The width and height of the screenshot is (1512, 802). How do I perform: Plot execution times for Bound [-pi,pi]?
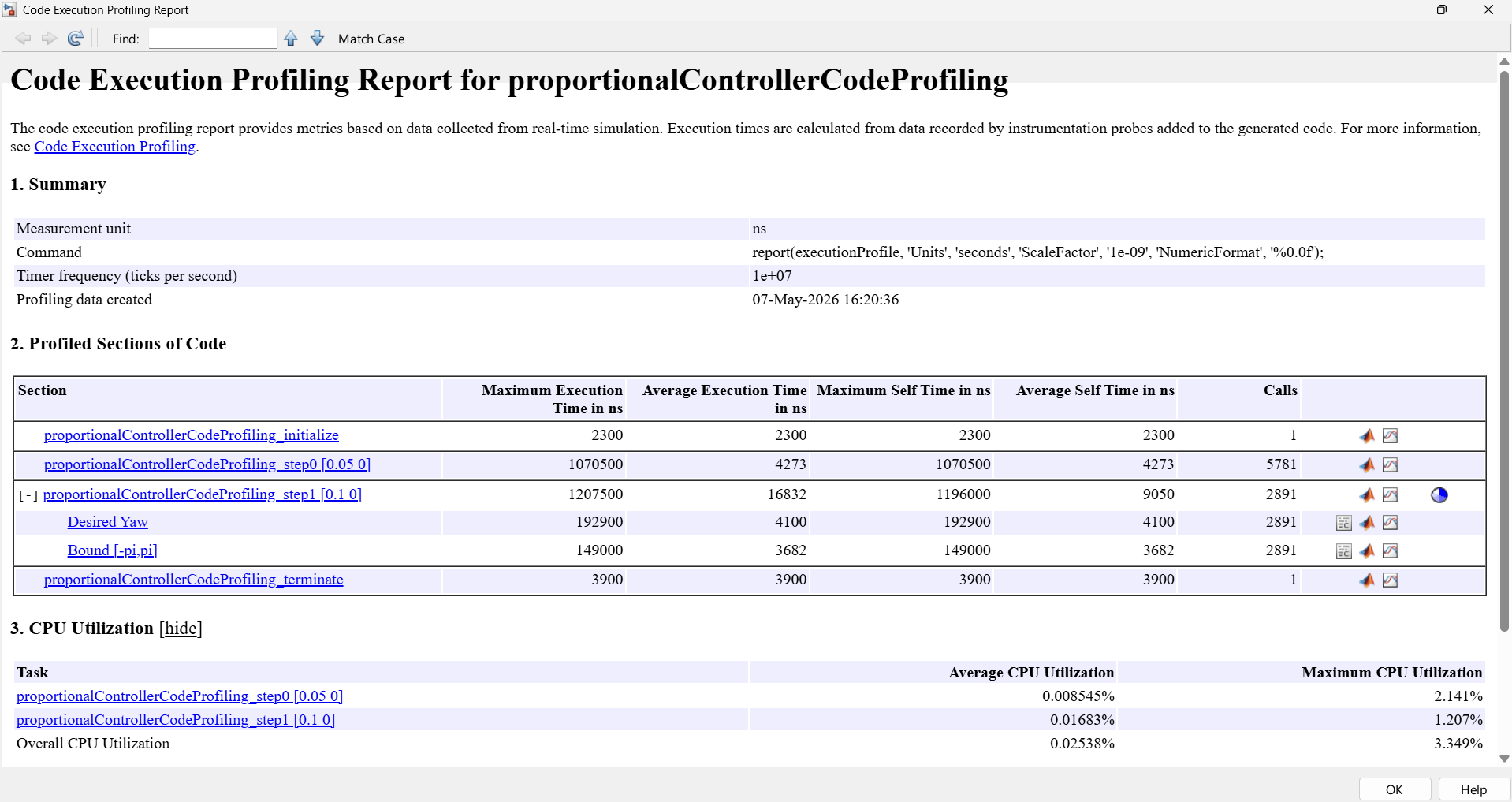pyautogui.click(x=1391, y=550)
